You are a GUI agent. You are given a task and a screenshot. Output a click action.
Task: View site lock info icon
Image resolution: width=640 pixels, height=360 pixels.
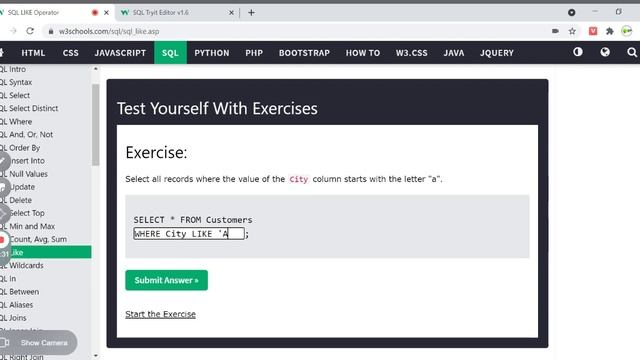tap(51, 31)
